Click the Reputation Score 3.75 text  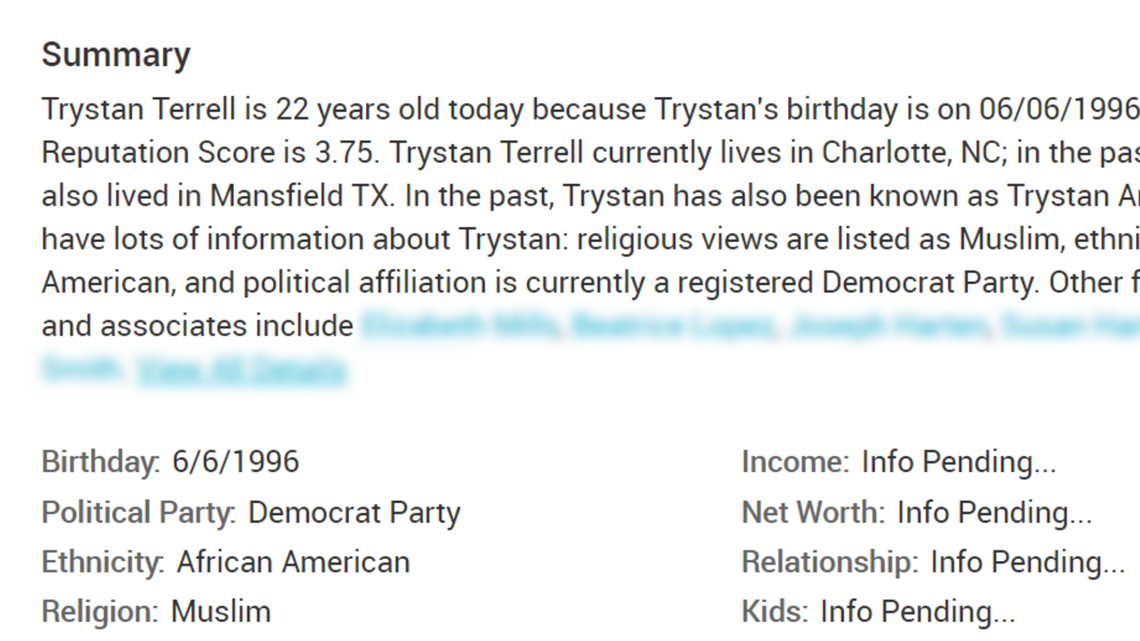pyautogui.click(x=209, y=153)
